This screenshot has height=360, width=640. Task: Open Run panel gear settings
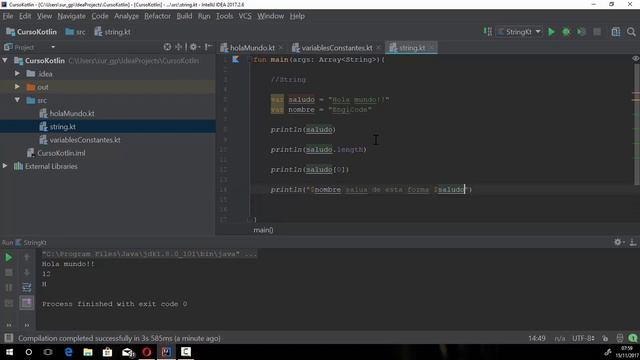tap(618, 242)
